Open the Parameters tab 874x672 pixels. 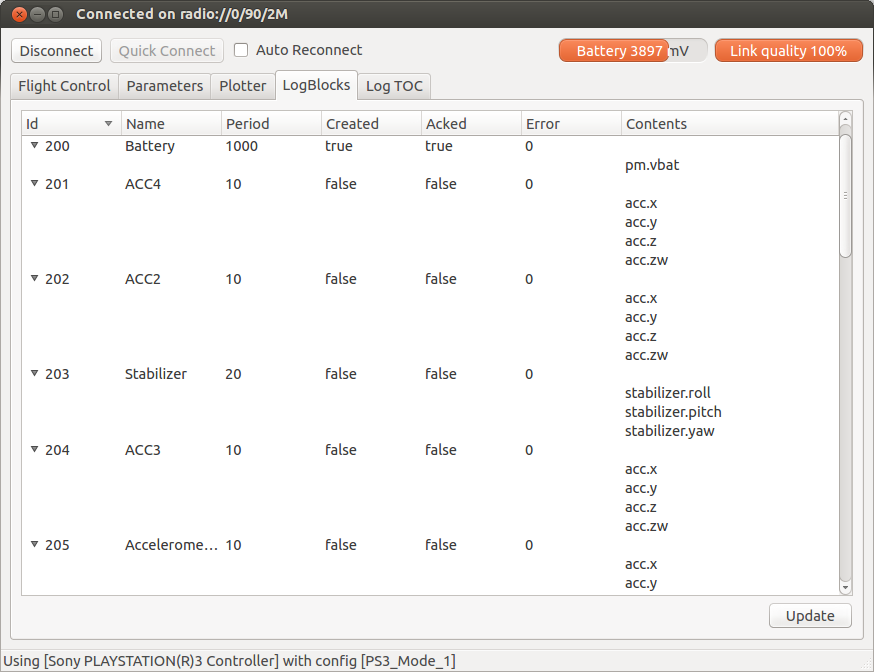tap(164, 86)
